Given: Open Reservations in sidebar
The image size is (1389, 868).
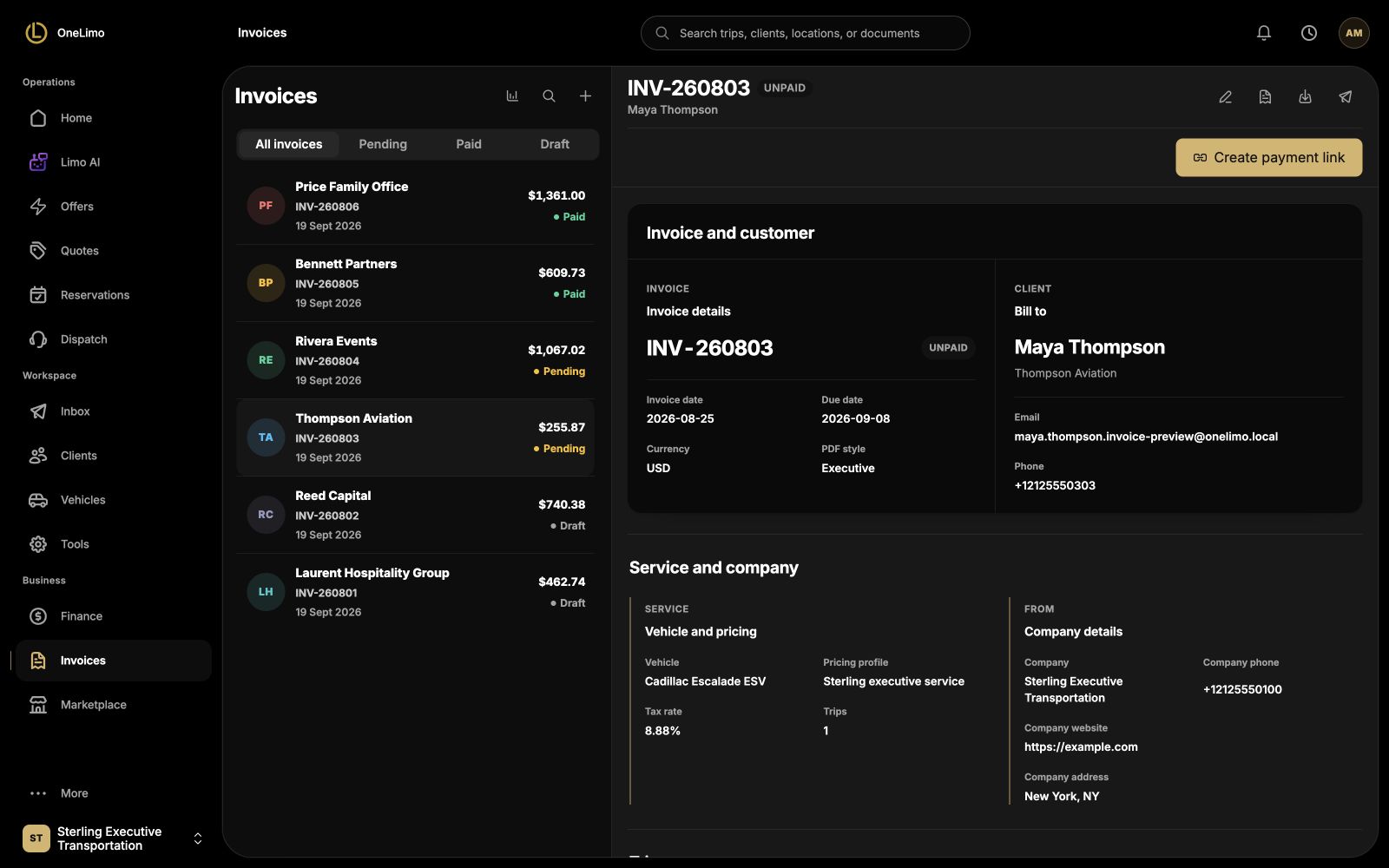Looking at the screenshot, I should click(x=114, y=295).
